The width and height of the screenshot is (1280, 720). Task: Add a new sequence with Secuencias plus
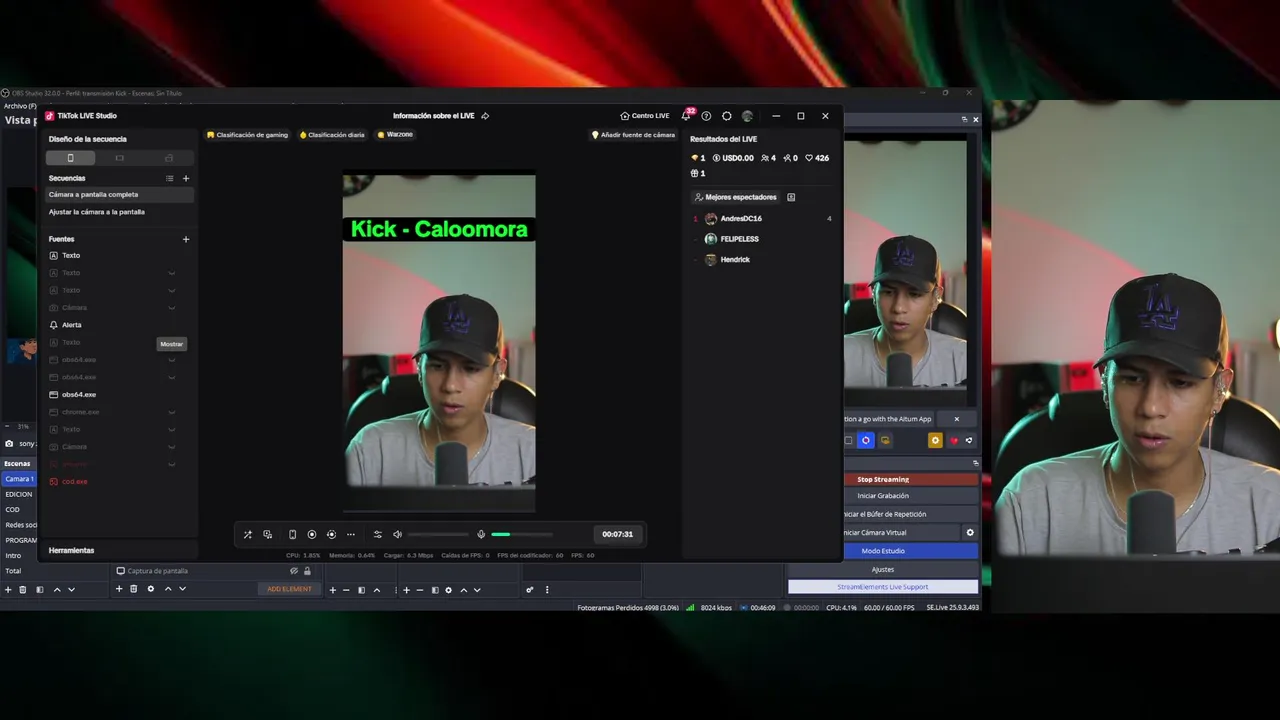[x=186, y=178]
